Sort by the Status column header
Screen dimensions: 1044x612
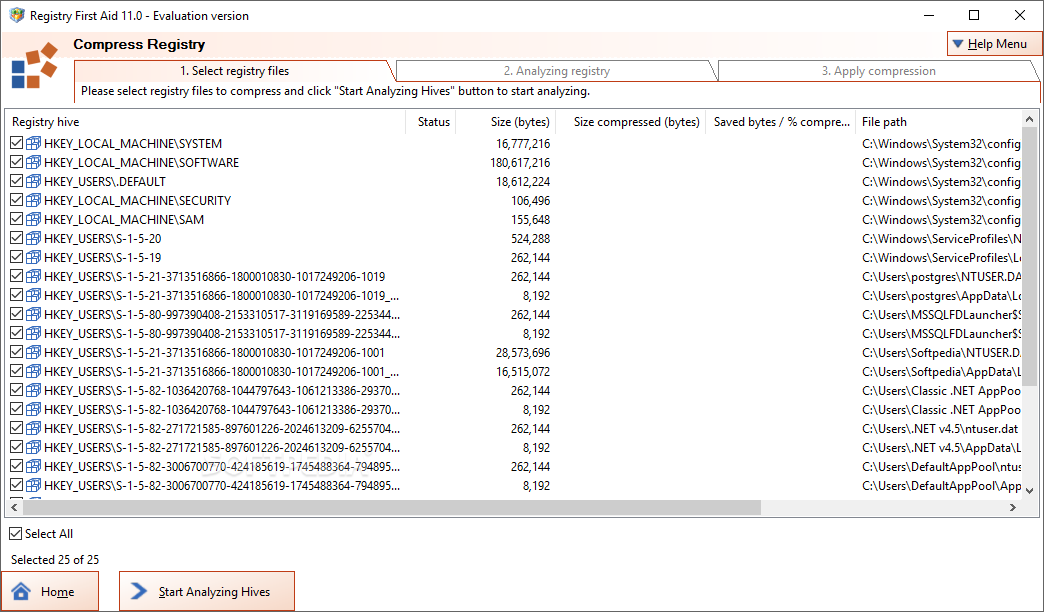(431, 122)
